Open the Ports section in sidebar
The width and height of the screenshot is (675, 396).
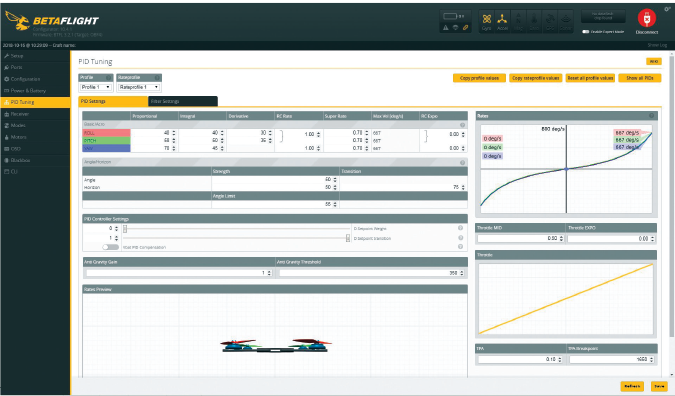tap(35, 68)
